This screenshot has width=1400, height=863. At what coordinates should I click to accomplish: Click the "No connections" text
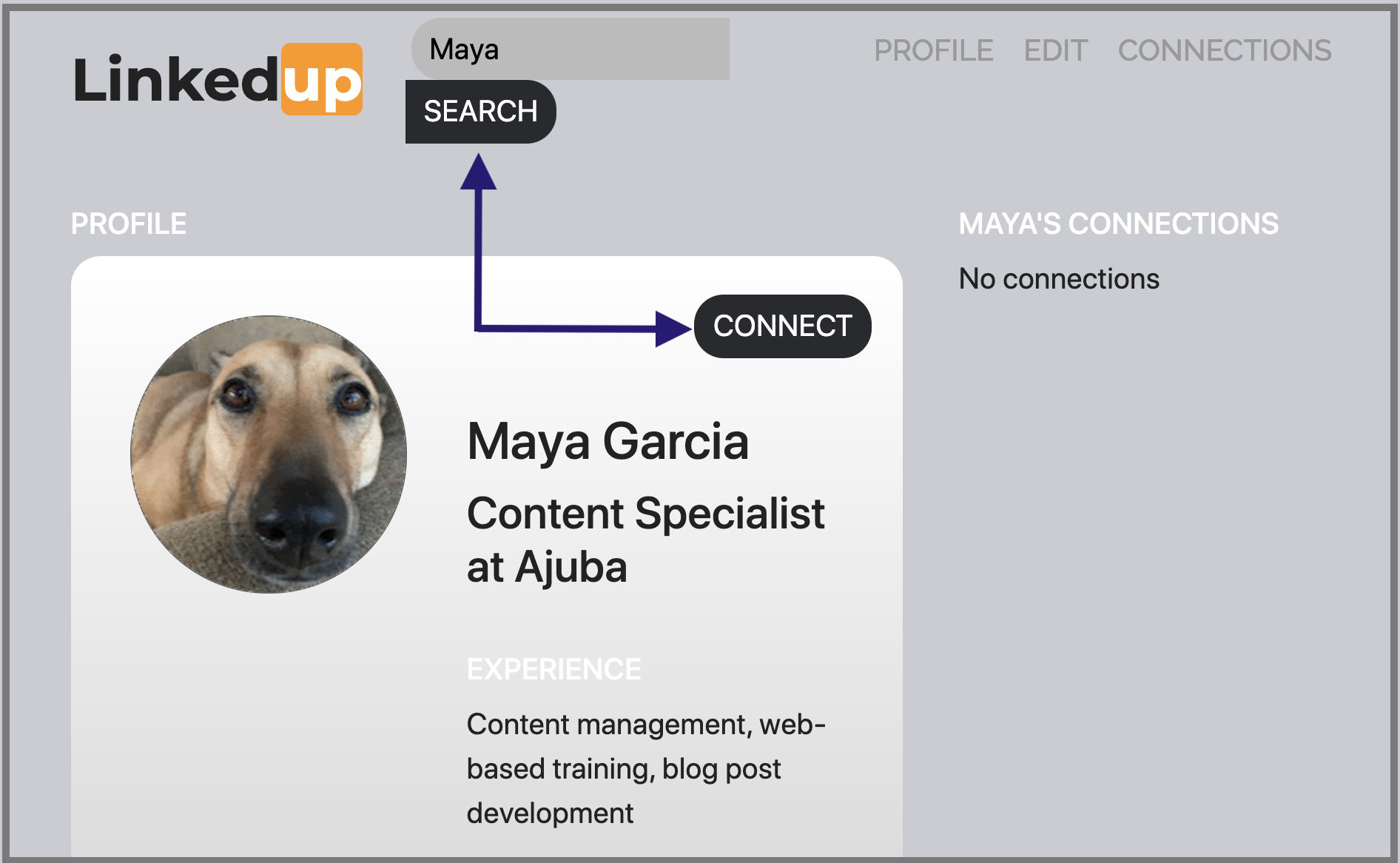coord(1060,279)
